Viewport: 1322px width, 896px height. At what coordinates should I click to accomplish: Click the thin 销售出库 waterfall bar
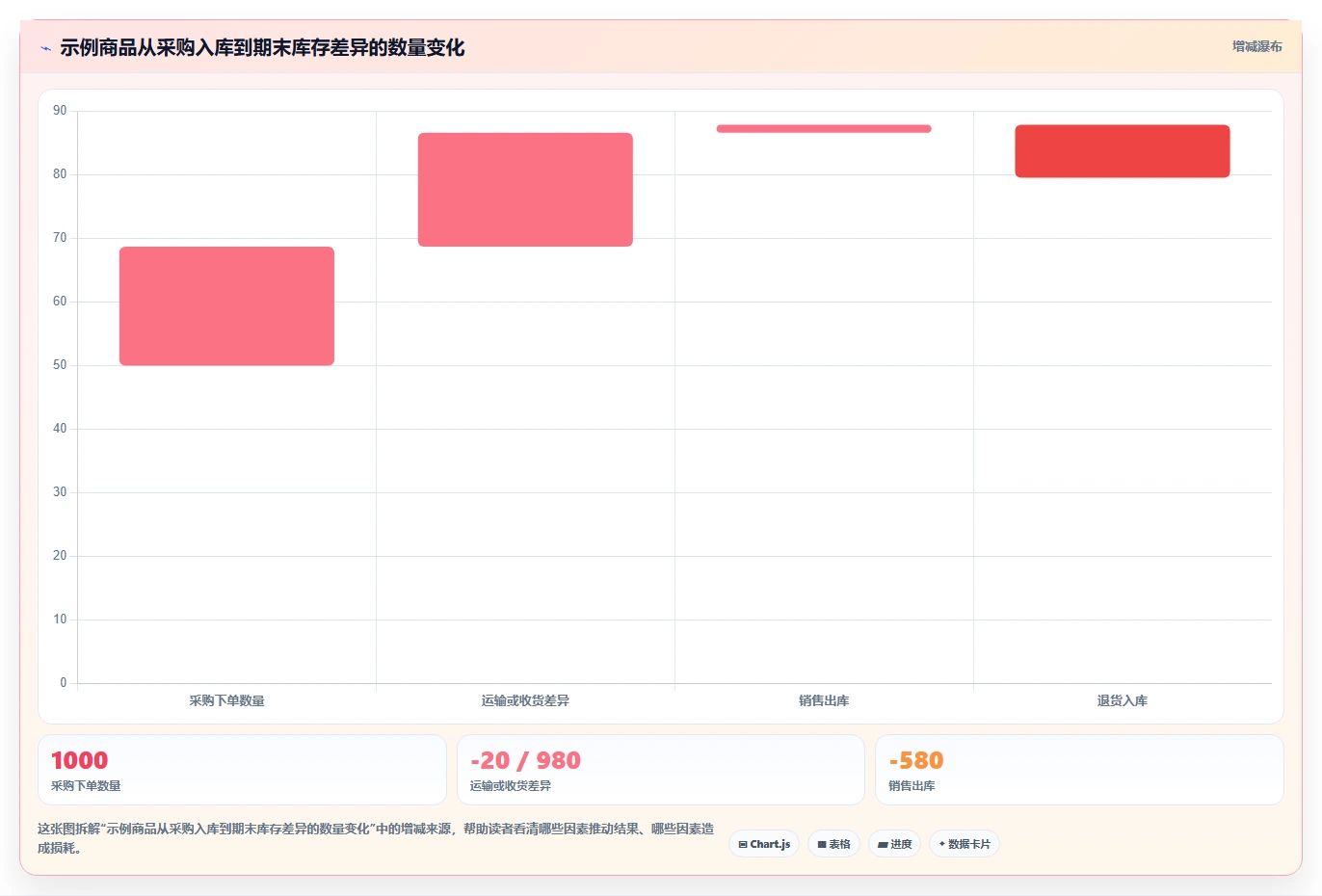824,129
